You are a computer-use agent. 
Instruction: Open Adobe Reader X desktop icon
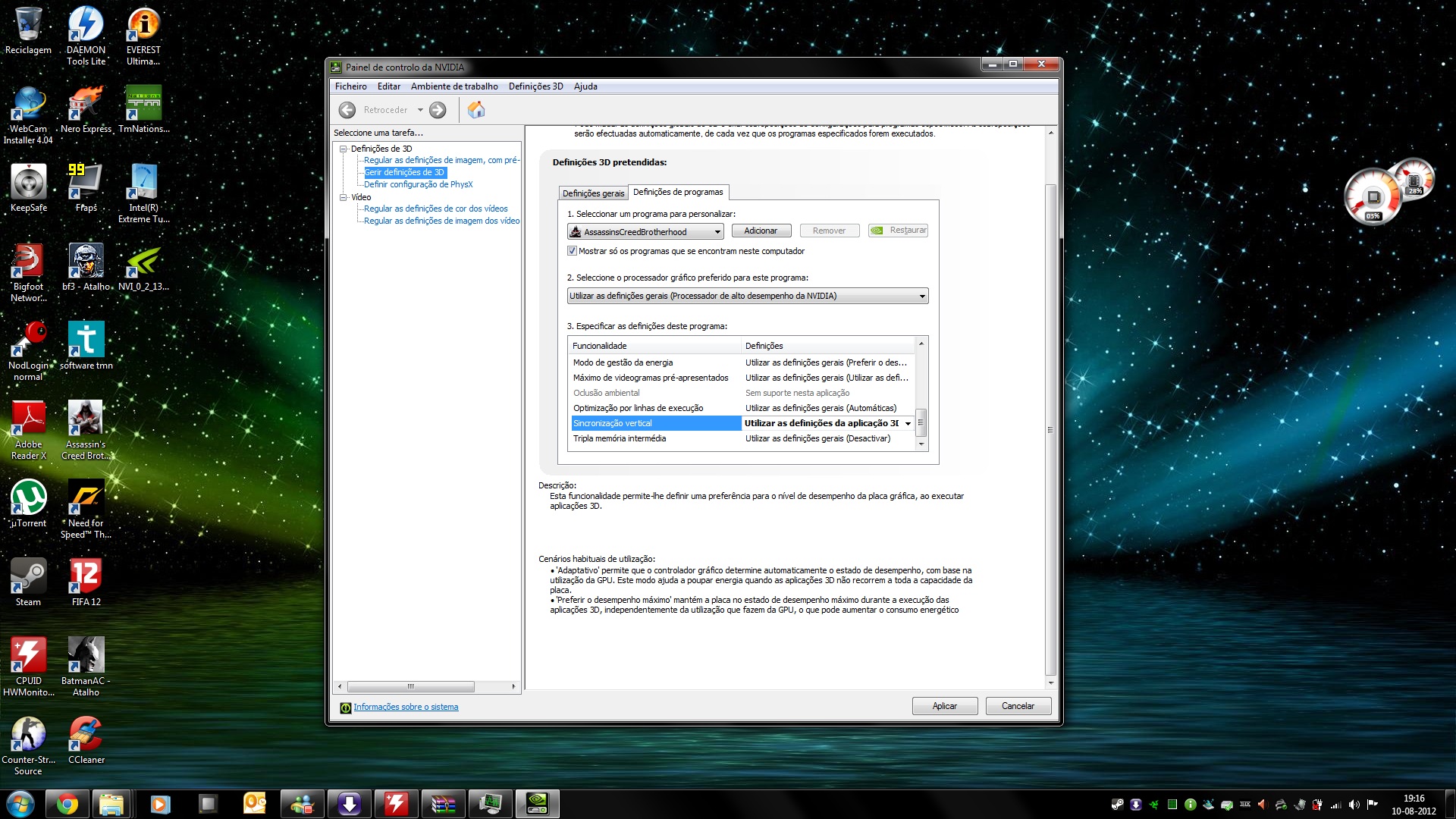pos(28,430)
